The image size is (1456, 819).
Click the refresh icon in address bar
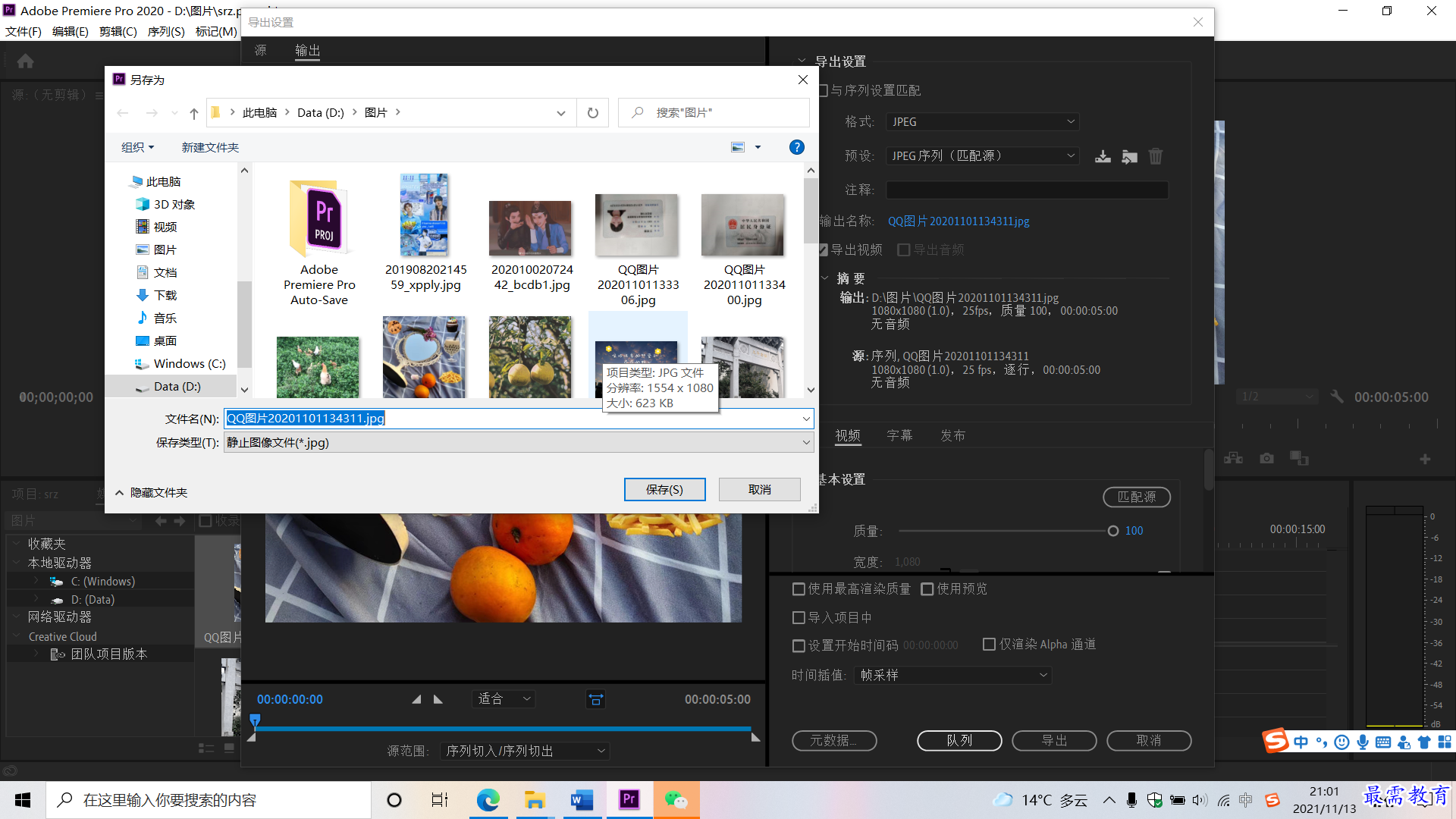[x=593, y=113]
